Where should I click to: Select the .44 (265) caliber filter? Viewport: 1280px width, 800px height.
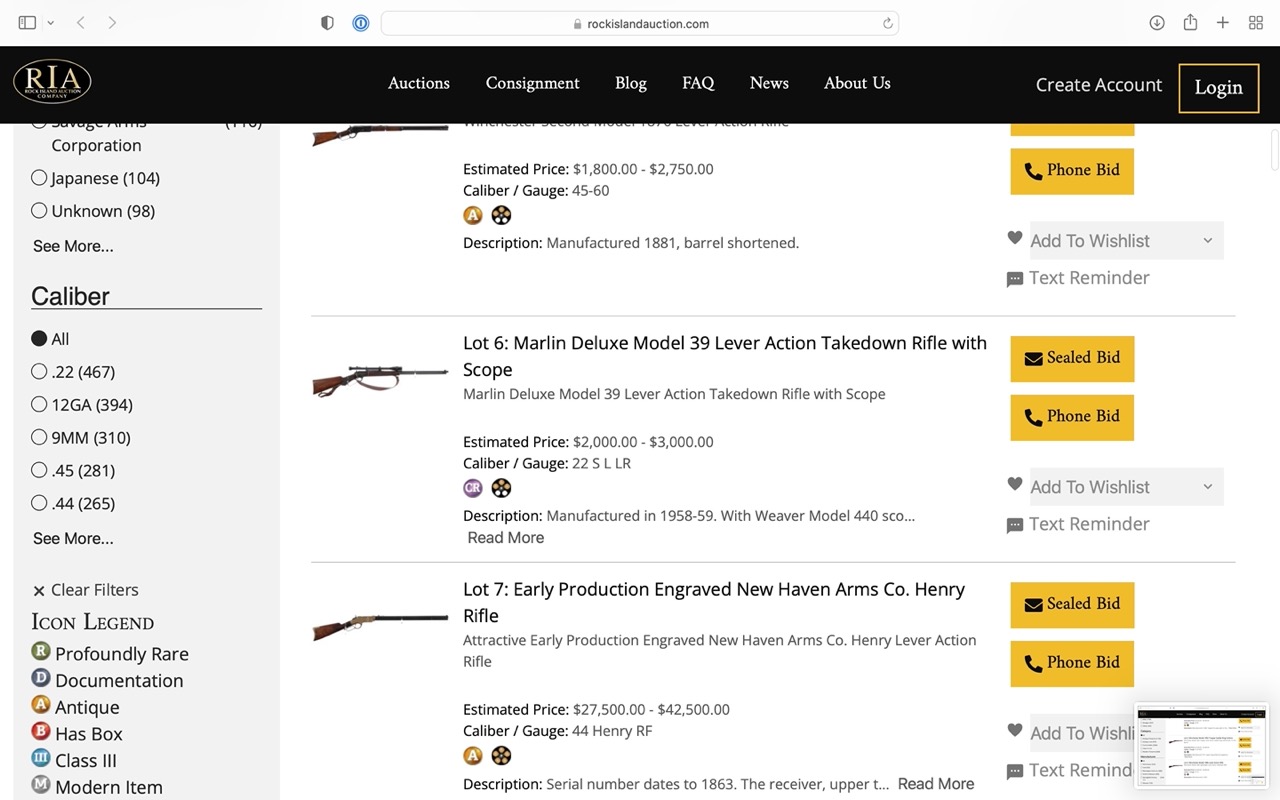[x=39, y=503]
